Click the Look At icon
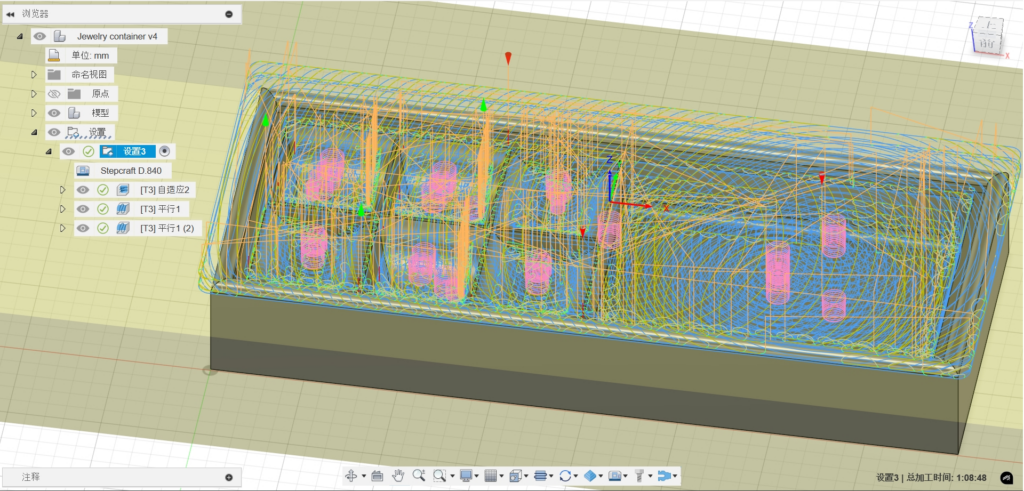The image size is (1024, 491). pos(377,476)
